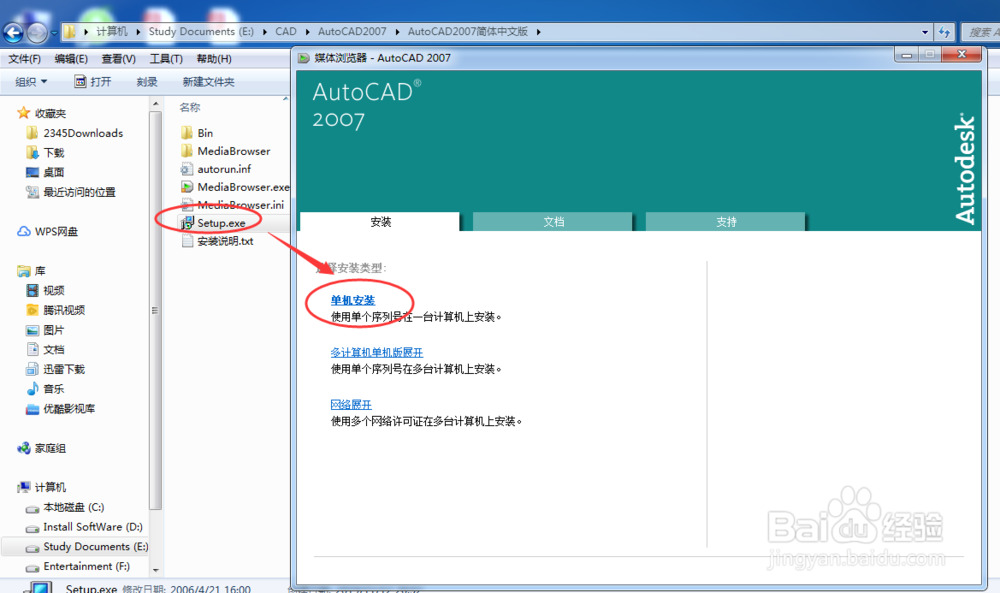1000x593 pixels.
Task: Open the 帮助(H) menu
Action: (214, 59)
